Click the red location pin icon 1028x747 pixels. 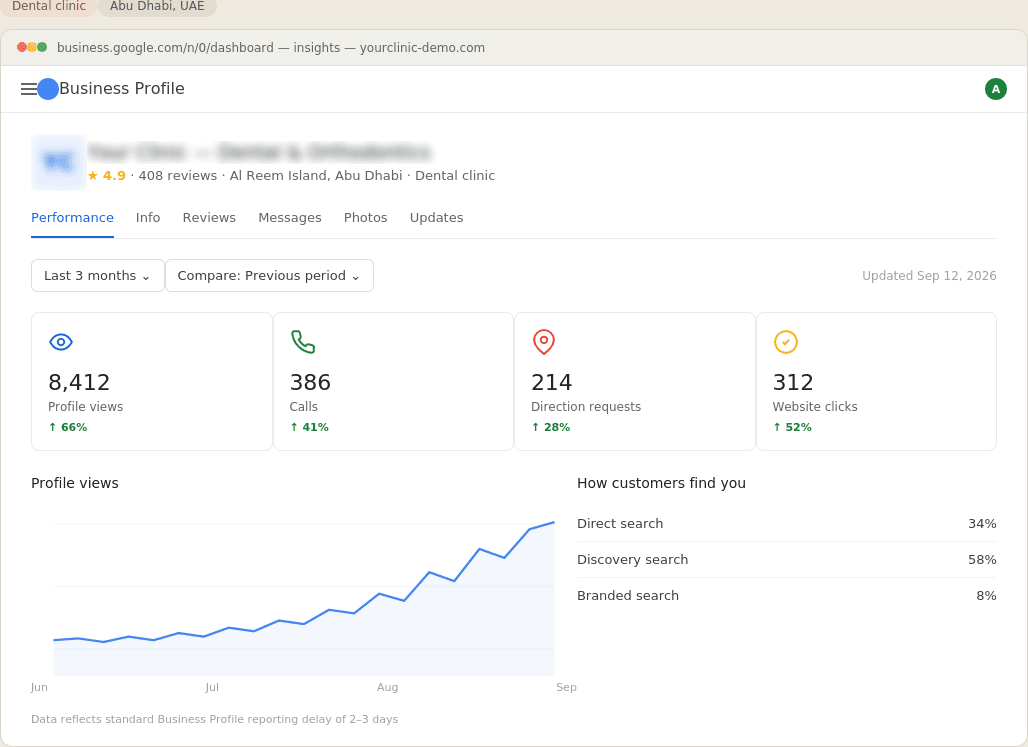tap(544, 342)
